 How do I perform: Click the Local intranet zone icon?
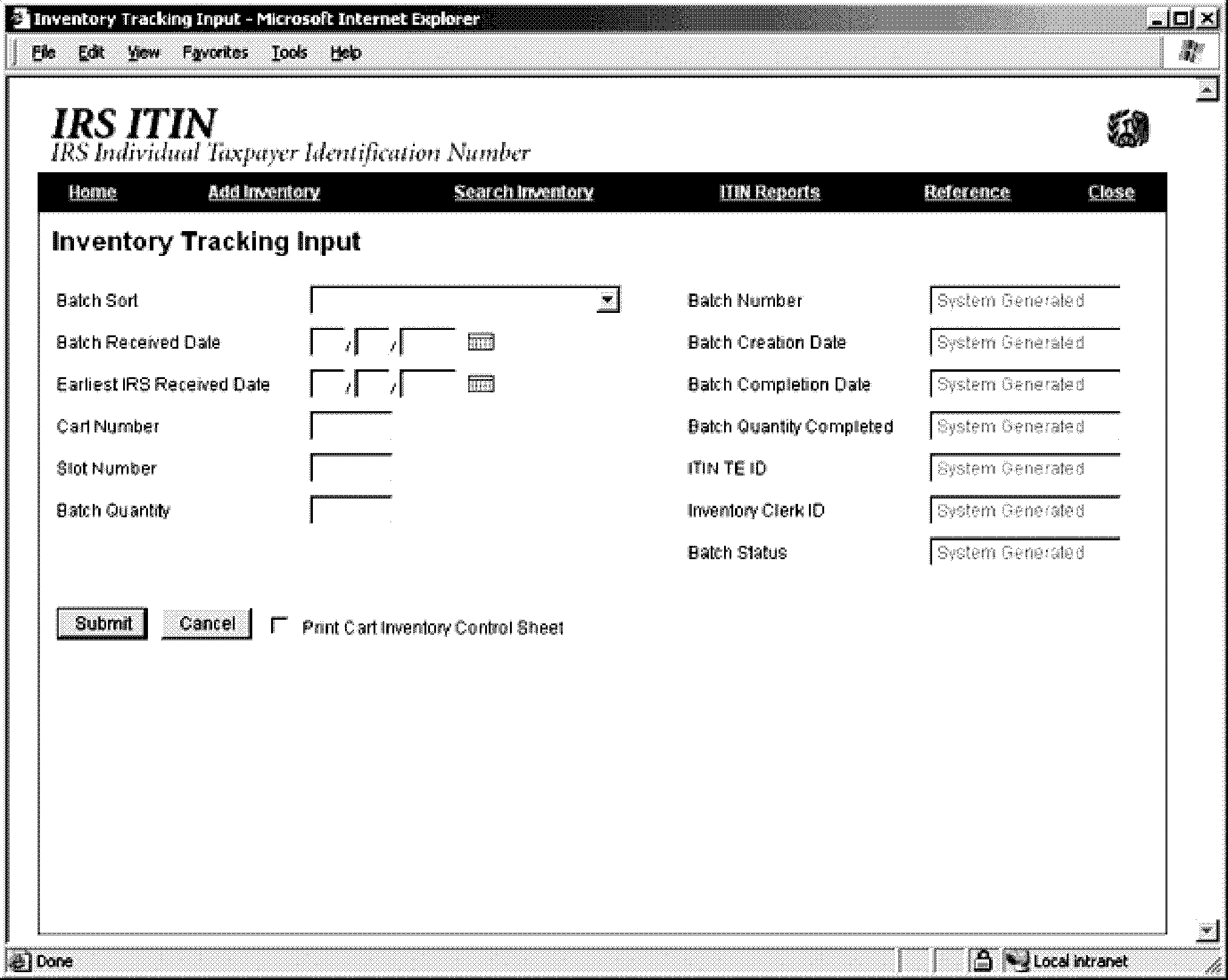pyautogui.click(x=1017, y=961)
